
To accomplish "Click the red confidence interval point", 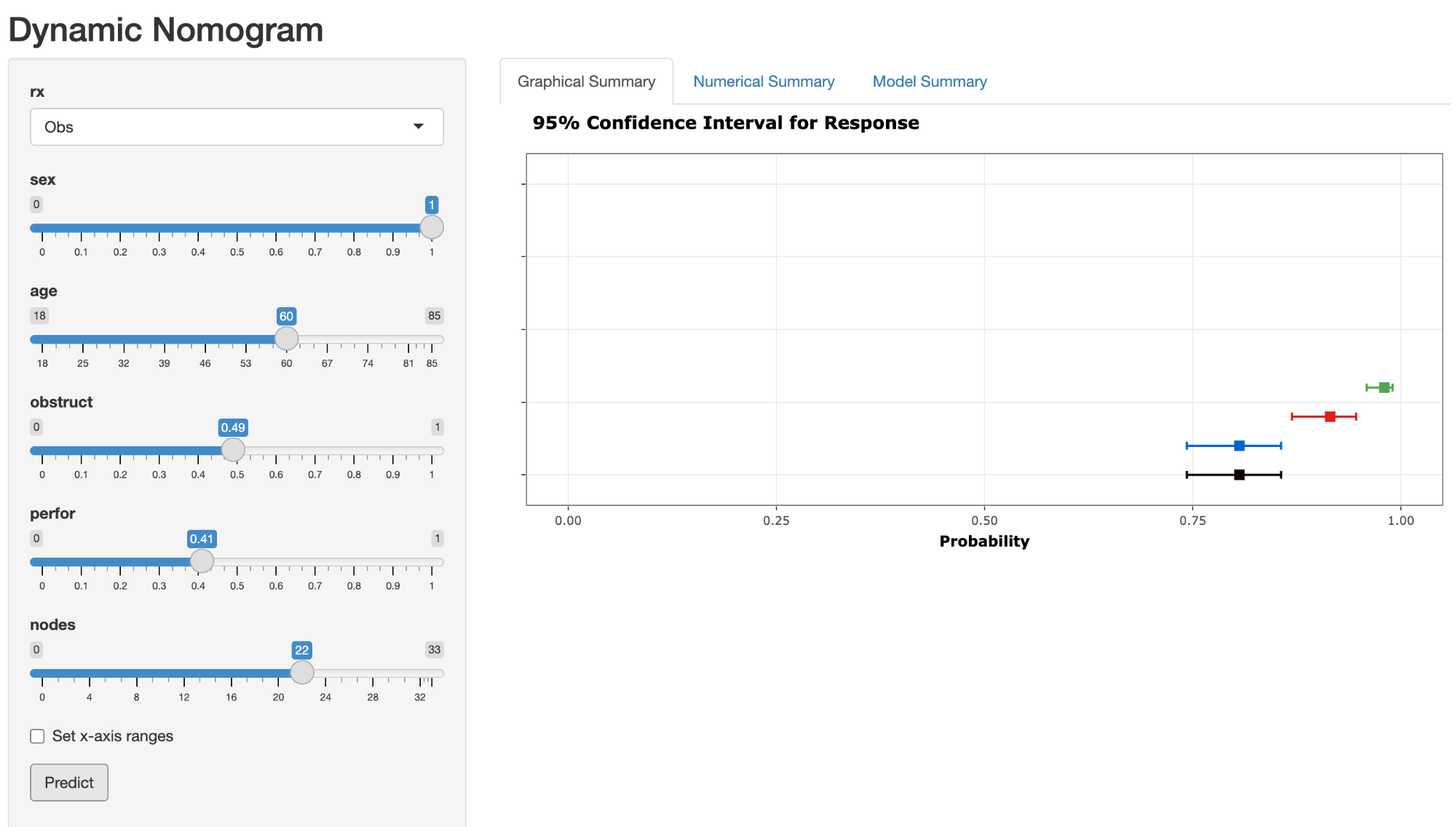I will pyautogui.click(x=1330, y=416).
